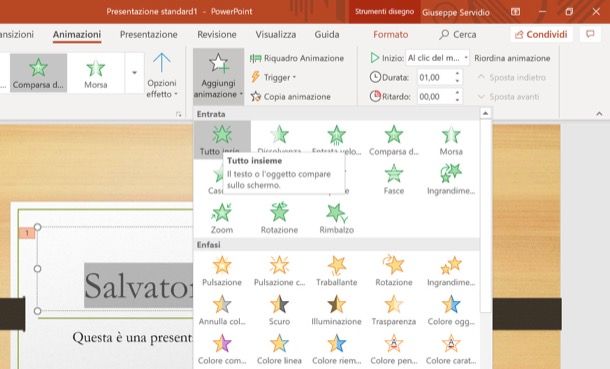Apply the Annulla colore emphasis effect

tap(222, 310)
